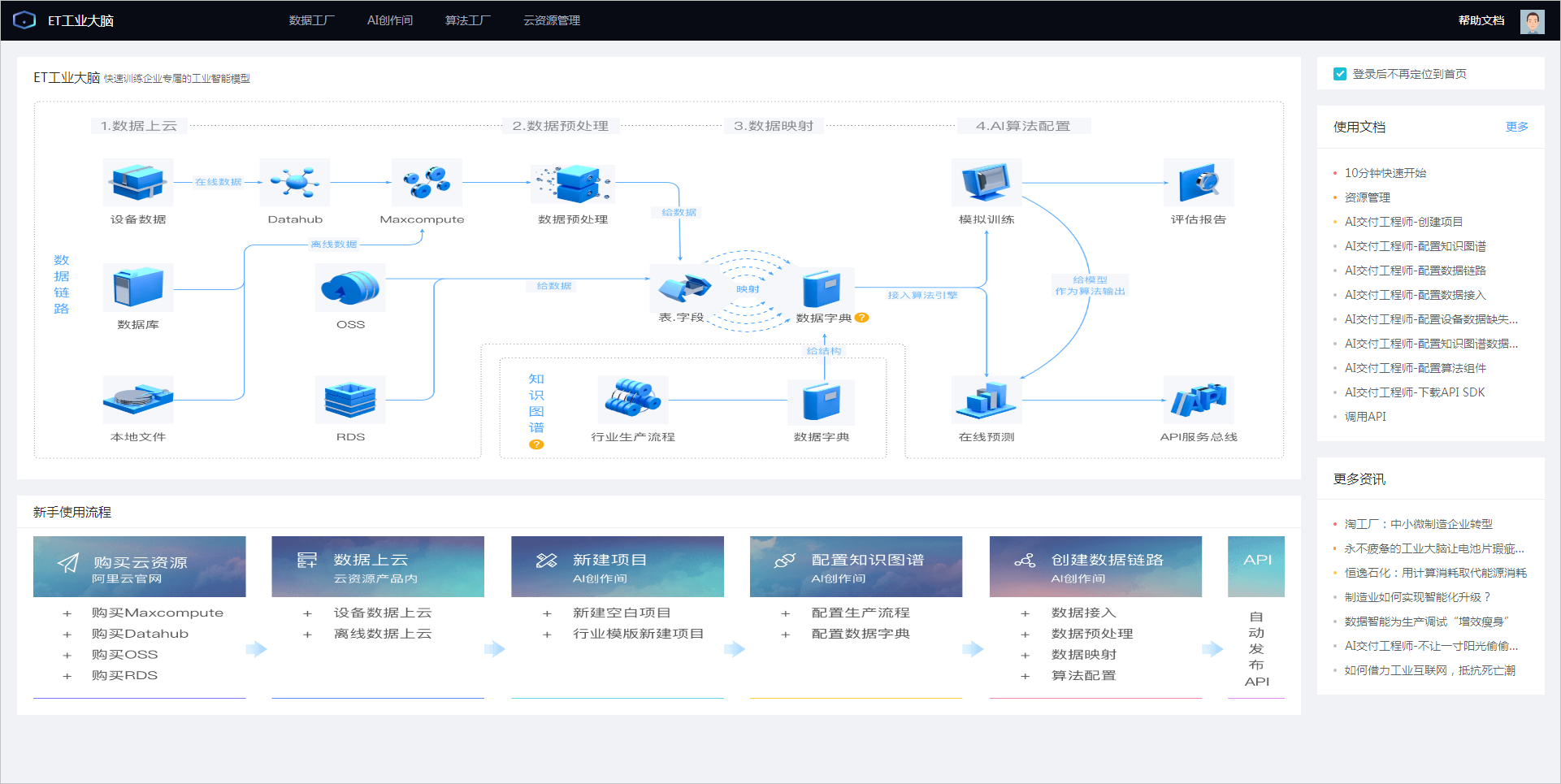Image resolution: width=1561 pixels, height=784 pixels.
Task: Select the 数据库 icon
Action: tap(138, 288)
